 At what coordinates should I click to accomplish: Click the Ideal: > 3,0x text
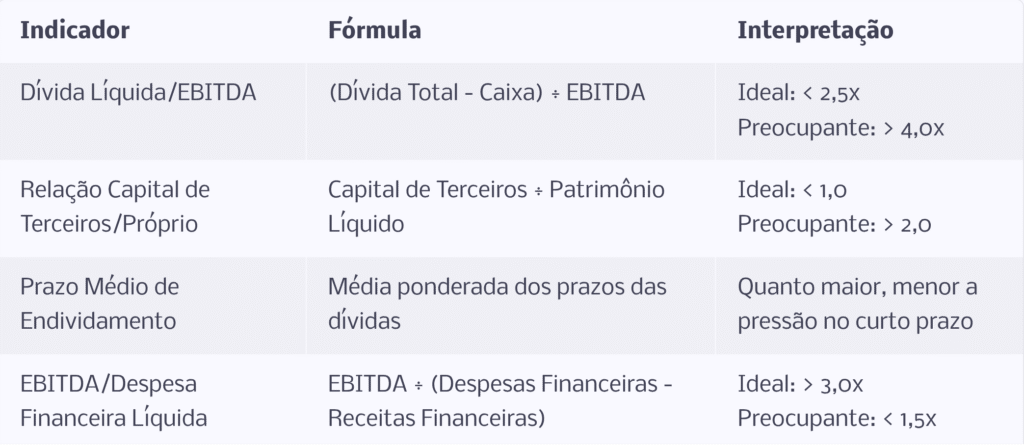pos(801,385)
